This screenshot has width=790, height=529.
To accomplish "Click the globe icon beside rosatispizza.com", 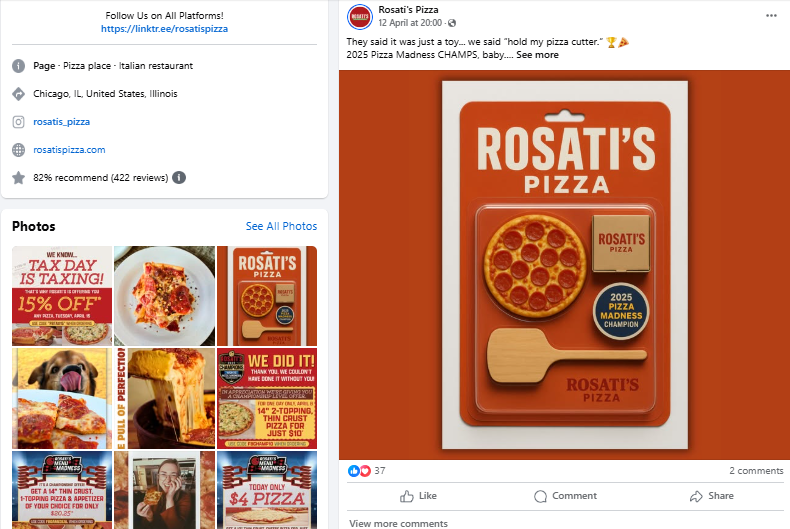I will (x=18, y=150).
